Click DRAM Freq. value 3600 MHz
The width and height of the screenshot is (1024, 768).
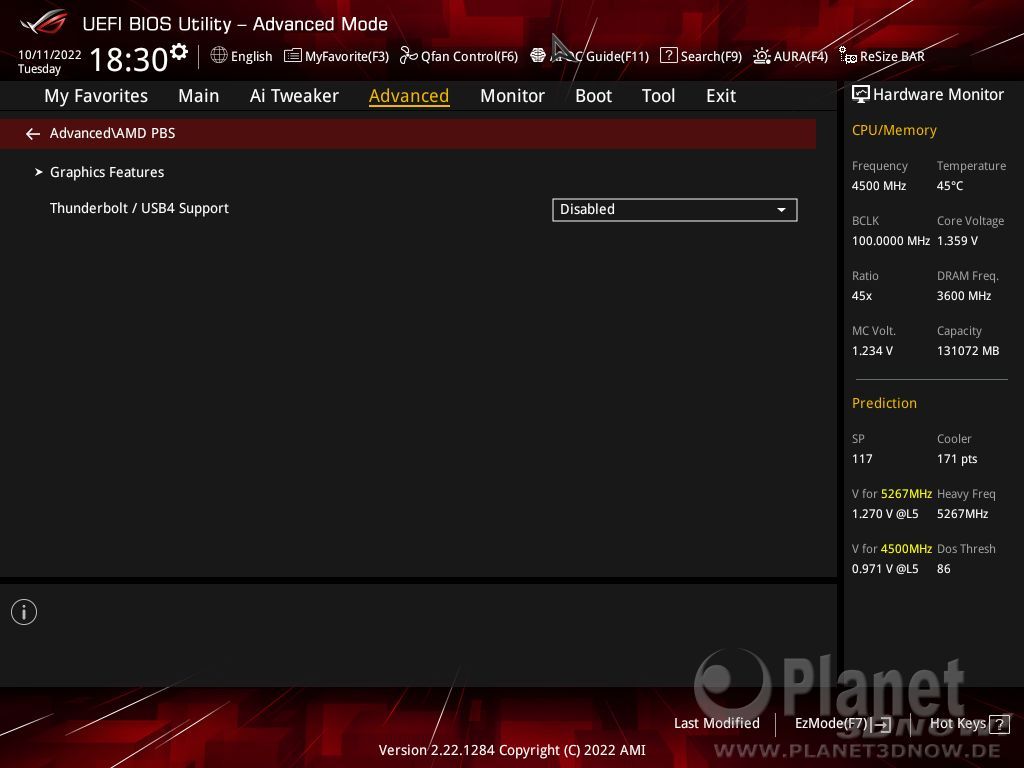coord(964,296)
